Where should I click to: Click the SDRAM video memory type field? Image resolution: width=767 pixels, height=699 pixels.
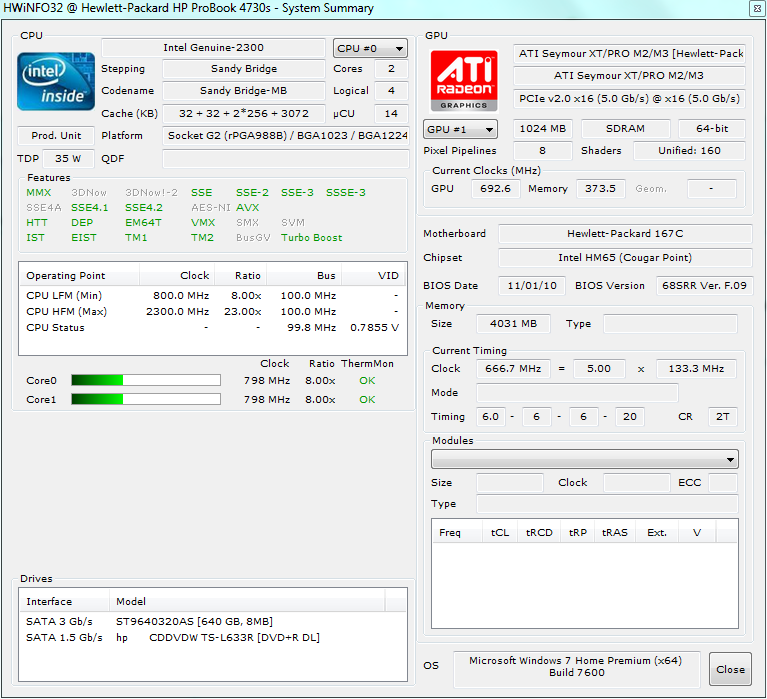pos(625,129)
